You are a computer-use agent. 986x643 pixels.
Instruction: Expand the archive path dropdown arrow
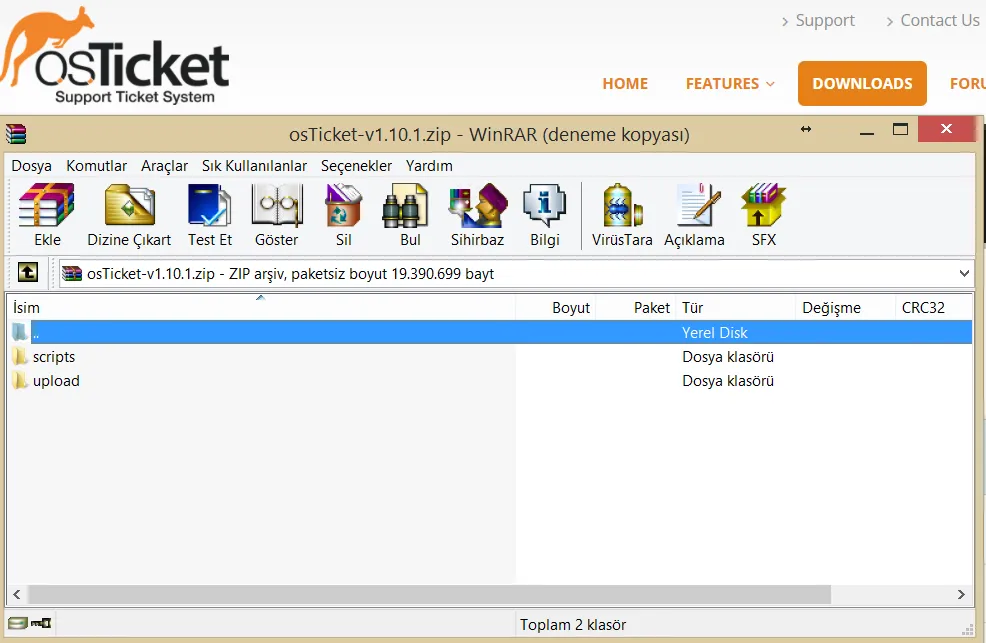[x=964, y=273]
